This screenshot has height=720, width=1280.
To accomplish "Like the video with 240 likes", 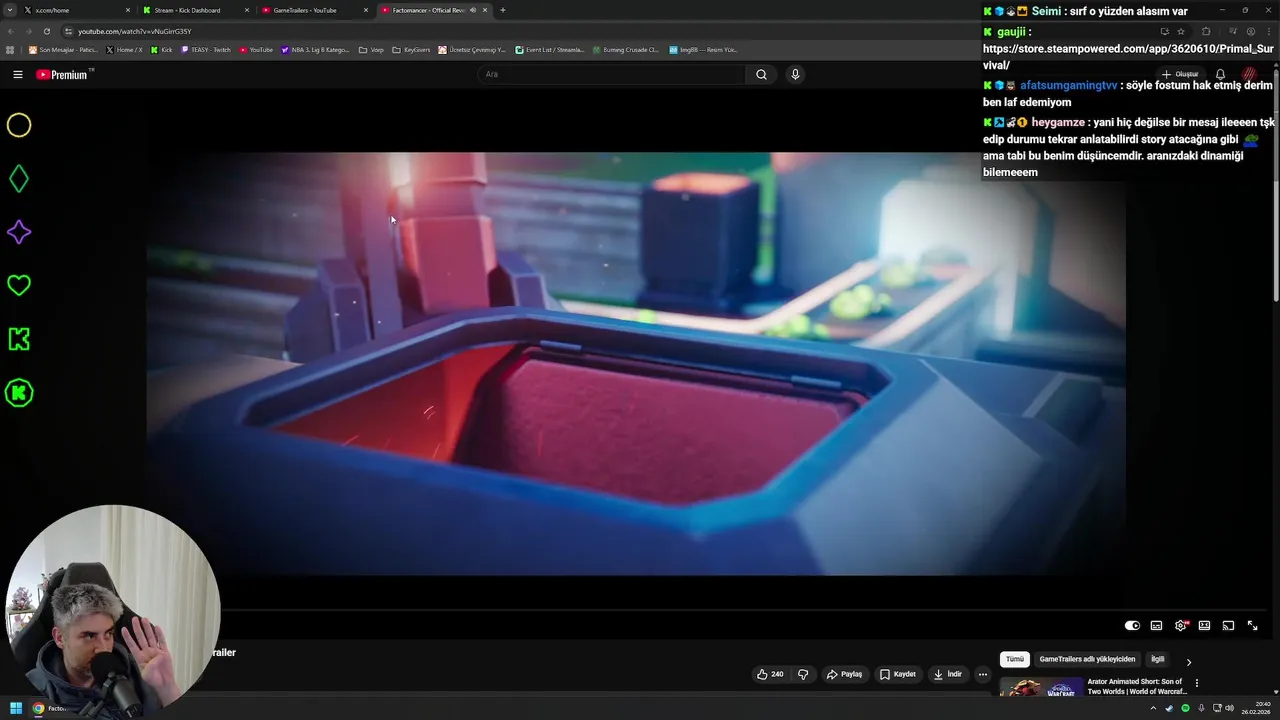I will pyautogui.click(x=770, y=674).
